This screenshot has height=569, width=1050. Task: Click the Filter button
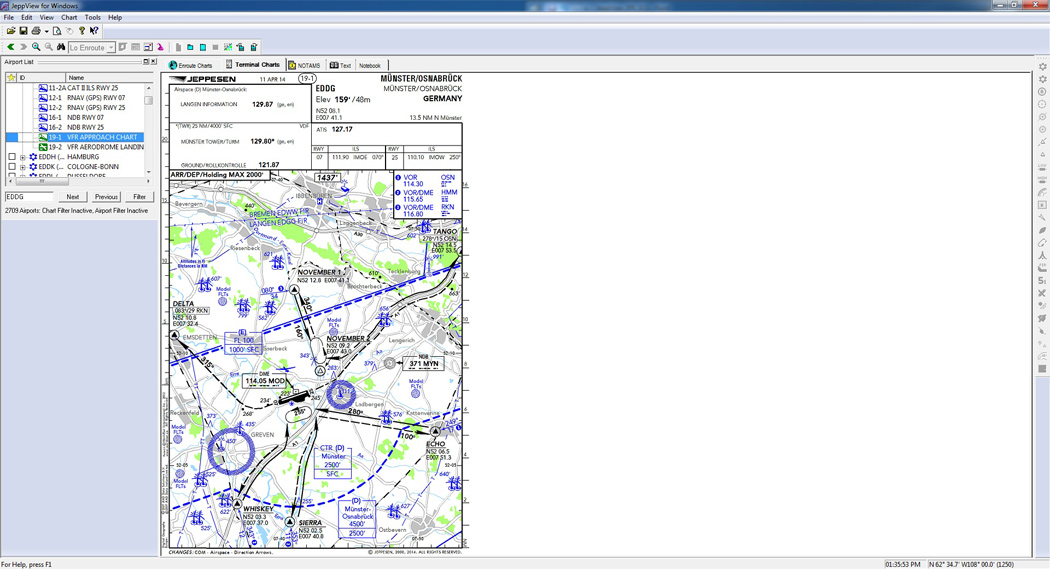(x=139, y=197)
